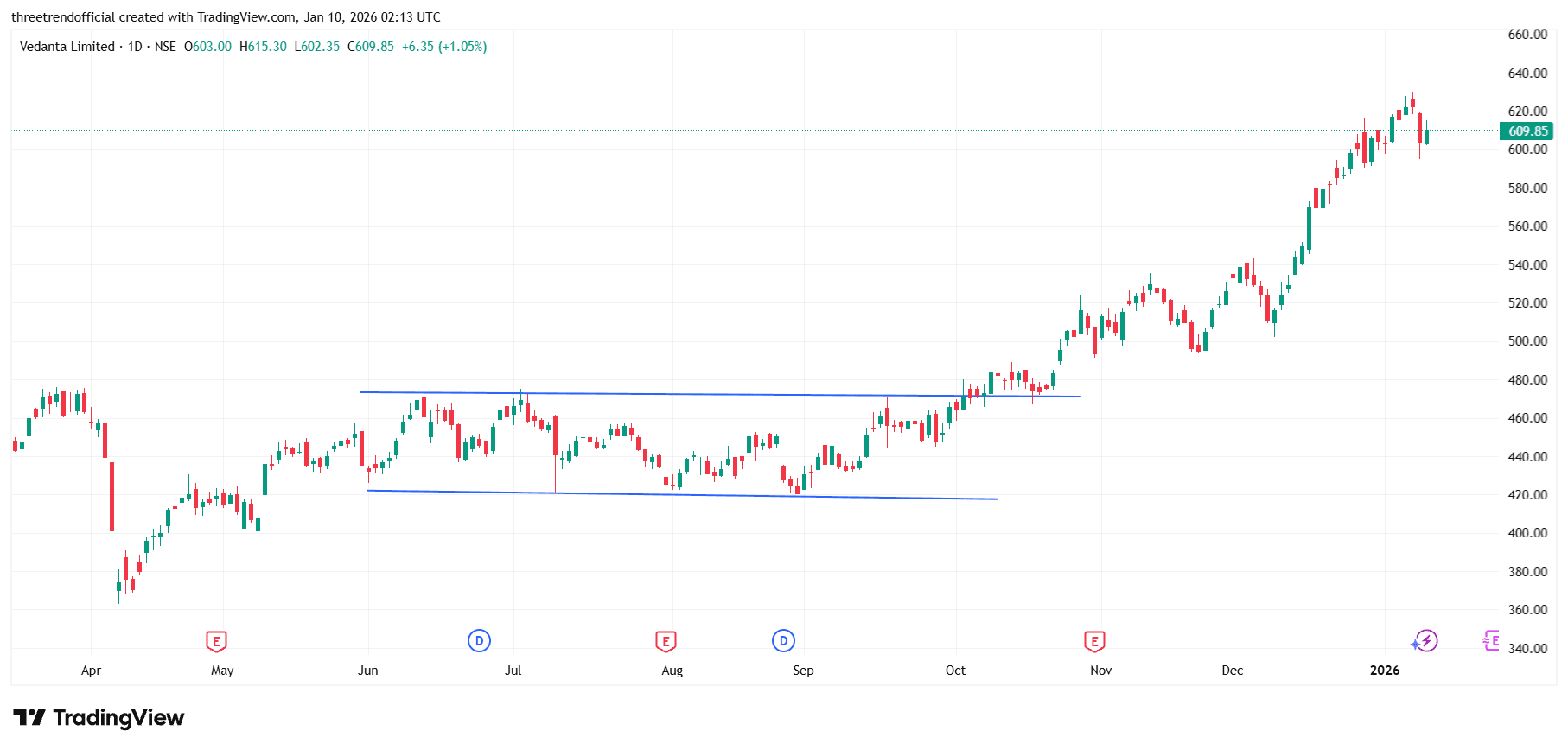Click the earnings marker above the May label
This screenshot has height=750, width=1568.
[216, 641]
